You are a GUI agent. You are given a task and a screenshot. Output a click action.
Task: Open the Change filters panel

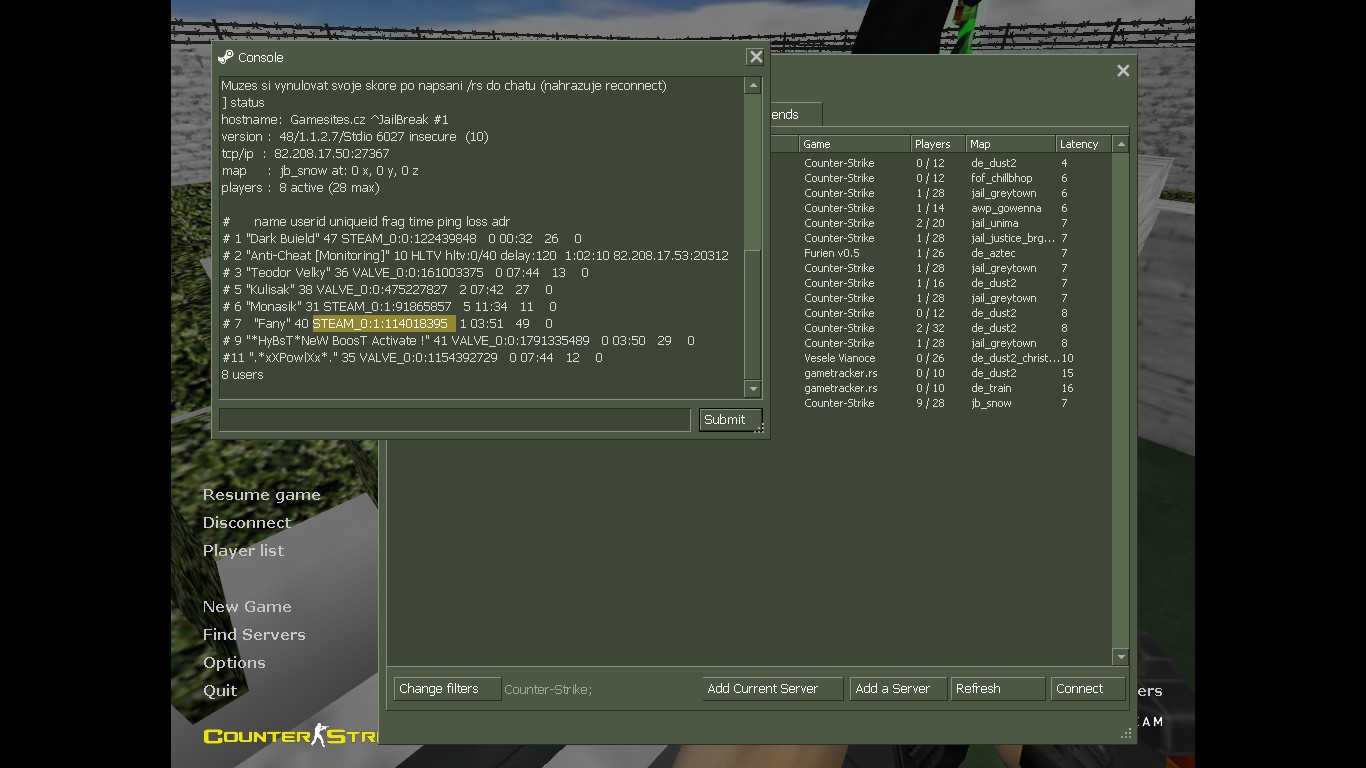(447, 689)
